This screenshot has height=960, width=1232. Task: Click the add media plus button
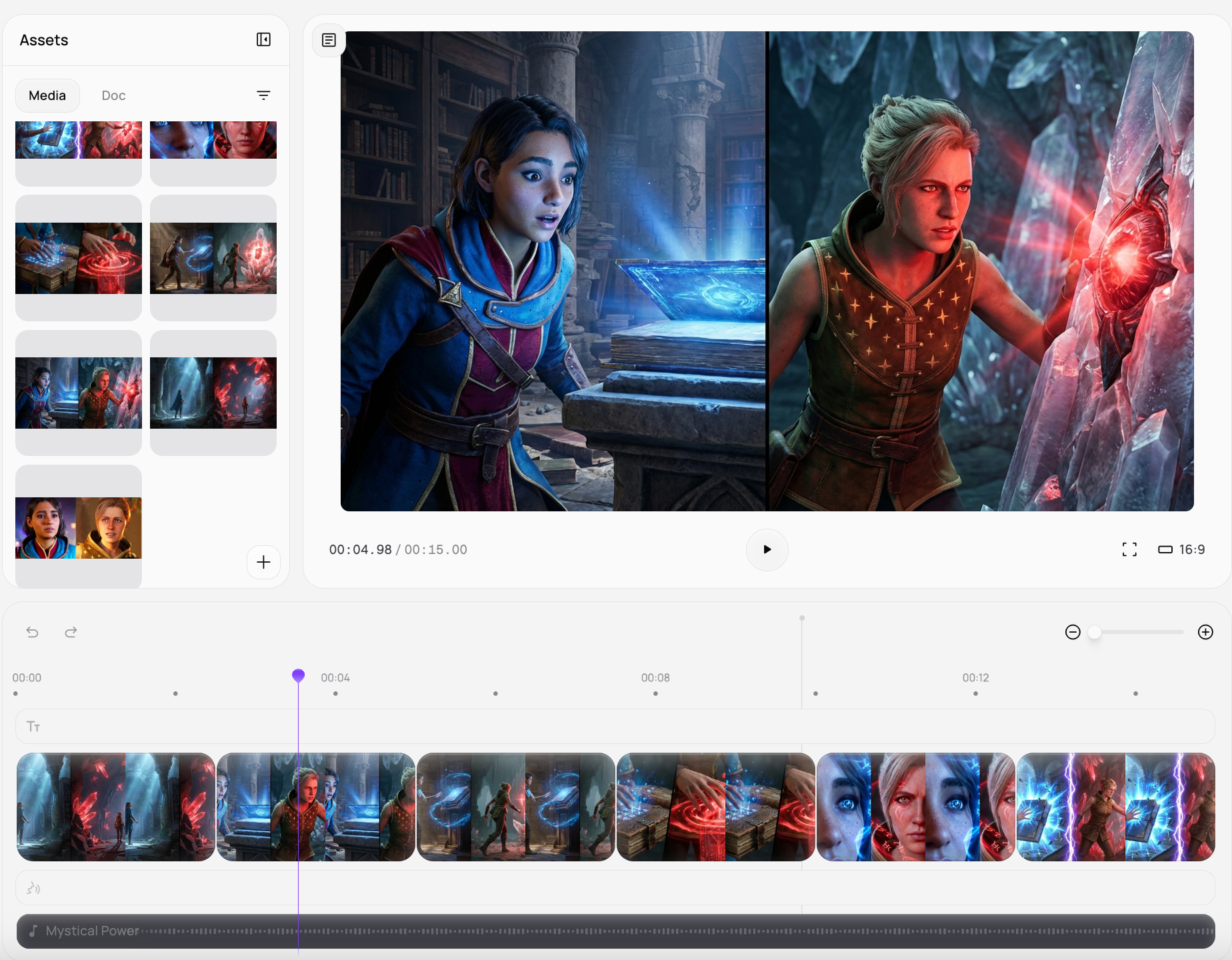click(x=263, y=562)
